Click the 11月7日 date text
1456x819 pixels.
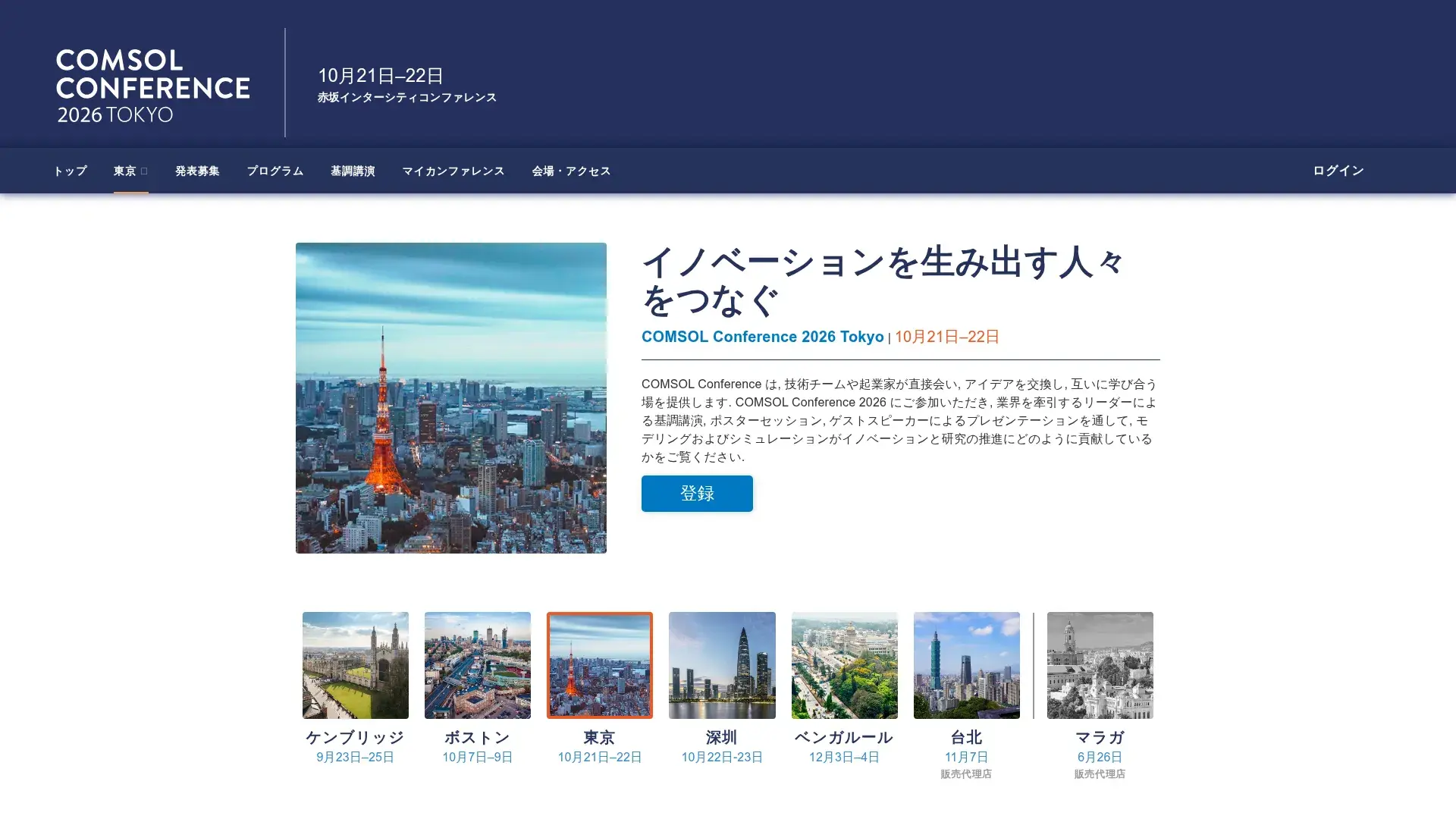966,758
